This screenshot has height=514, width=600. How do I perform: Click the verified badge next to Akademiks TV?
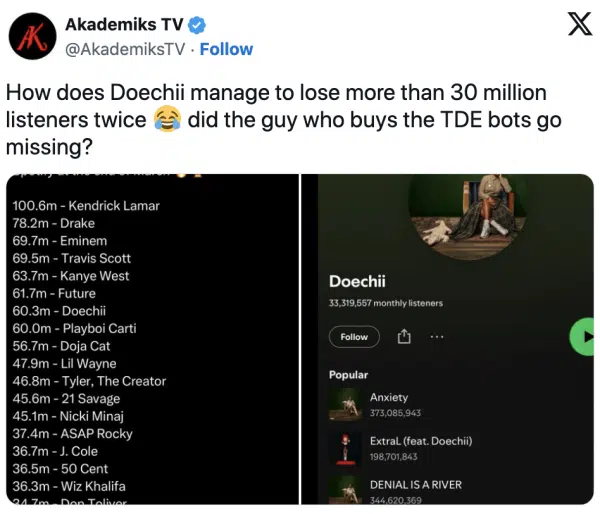(x=196, y=24)
